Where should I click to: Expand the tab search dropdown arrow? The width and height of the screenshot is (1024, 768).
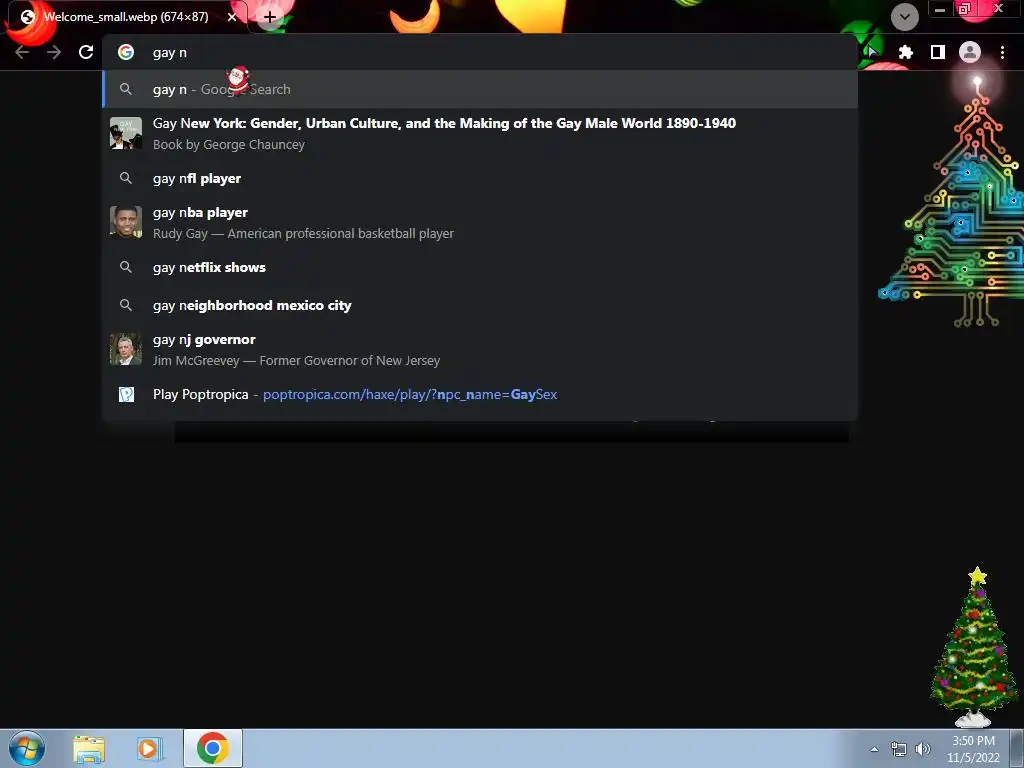(x=904, y=17)
